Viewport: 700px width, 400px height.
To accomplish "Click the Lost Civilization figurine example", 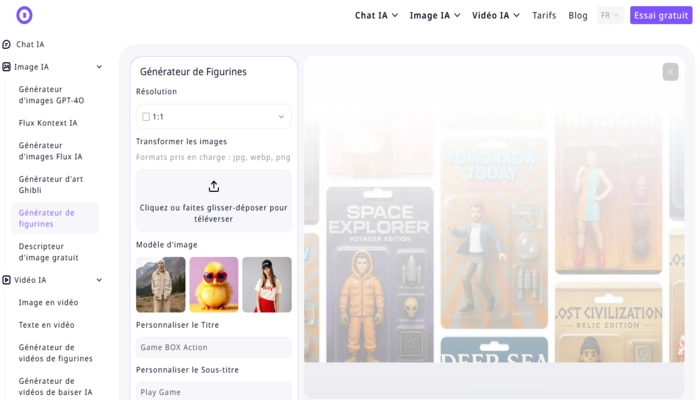I will tap(608, 322).
